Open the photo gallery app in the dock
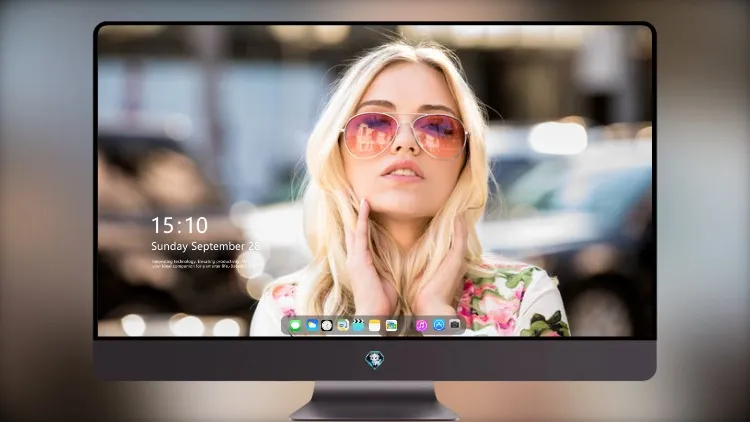Screen dimensions: 750x422 (391, 325)
